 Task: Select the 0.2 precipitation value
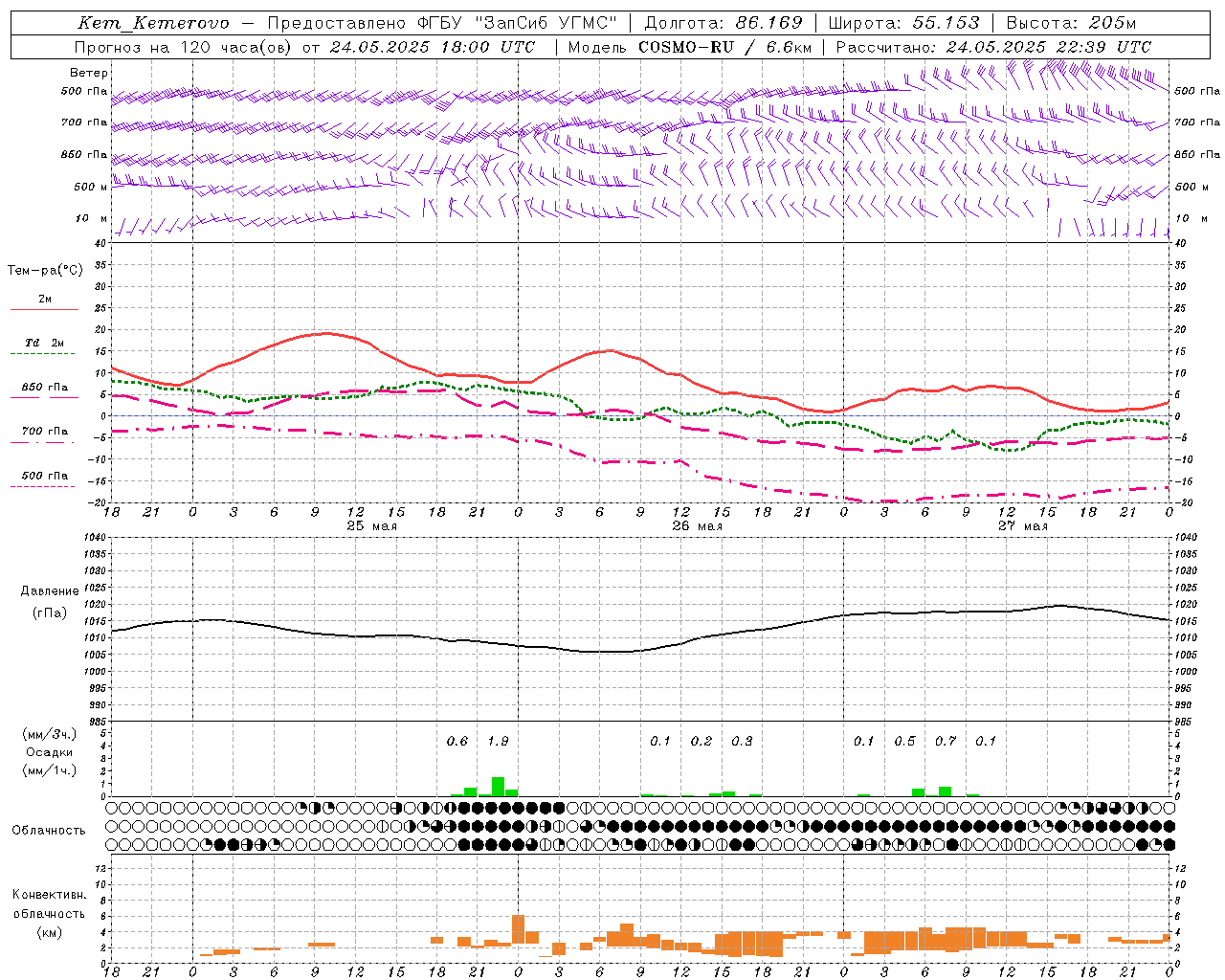(702, 742)
